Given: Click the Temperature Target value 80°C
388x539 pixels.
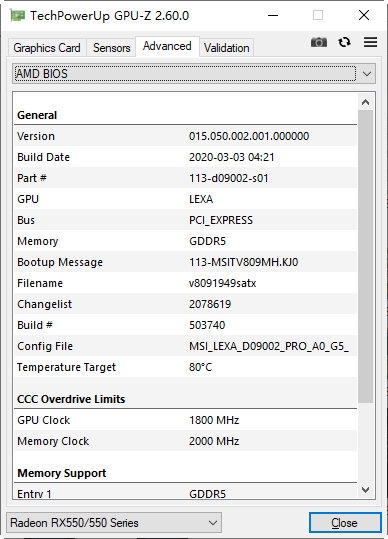Looking at the screenshot, I should [200, 367].
